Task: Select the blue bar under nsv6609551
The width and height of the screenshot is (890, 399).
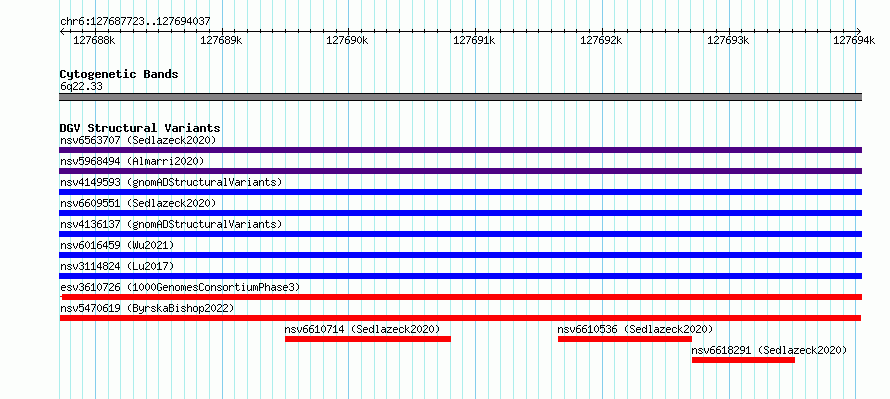Action: (x=460, y=213)
